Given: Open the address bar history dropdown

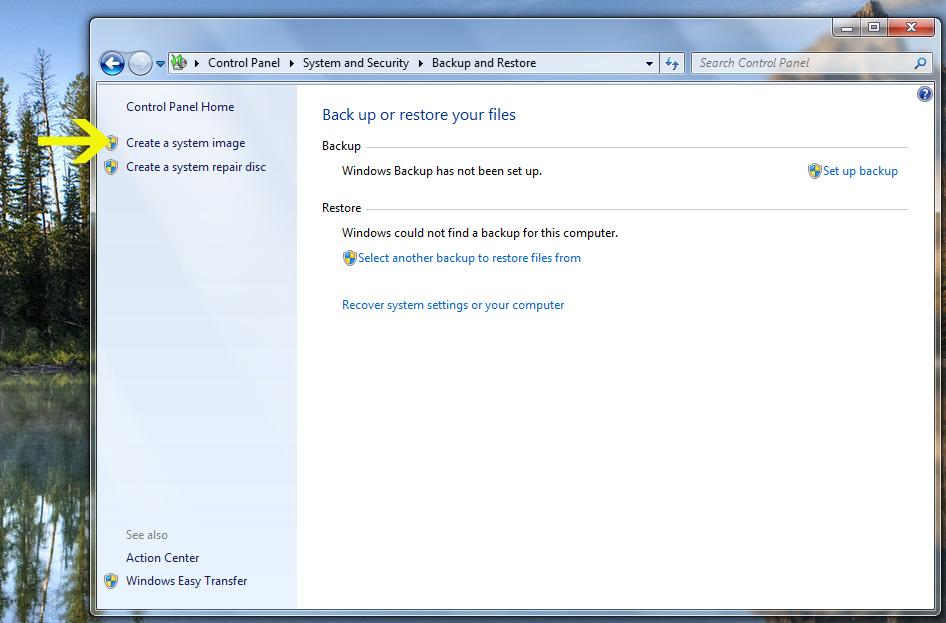Looking at the screenshot, I should 649,63.
